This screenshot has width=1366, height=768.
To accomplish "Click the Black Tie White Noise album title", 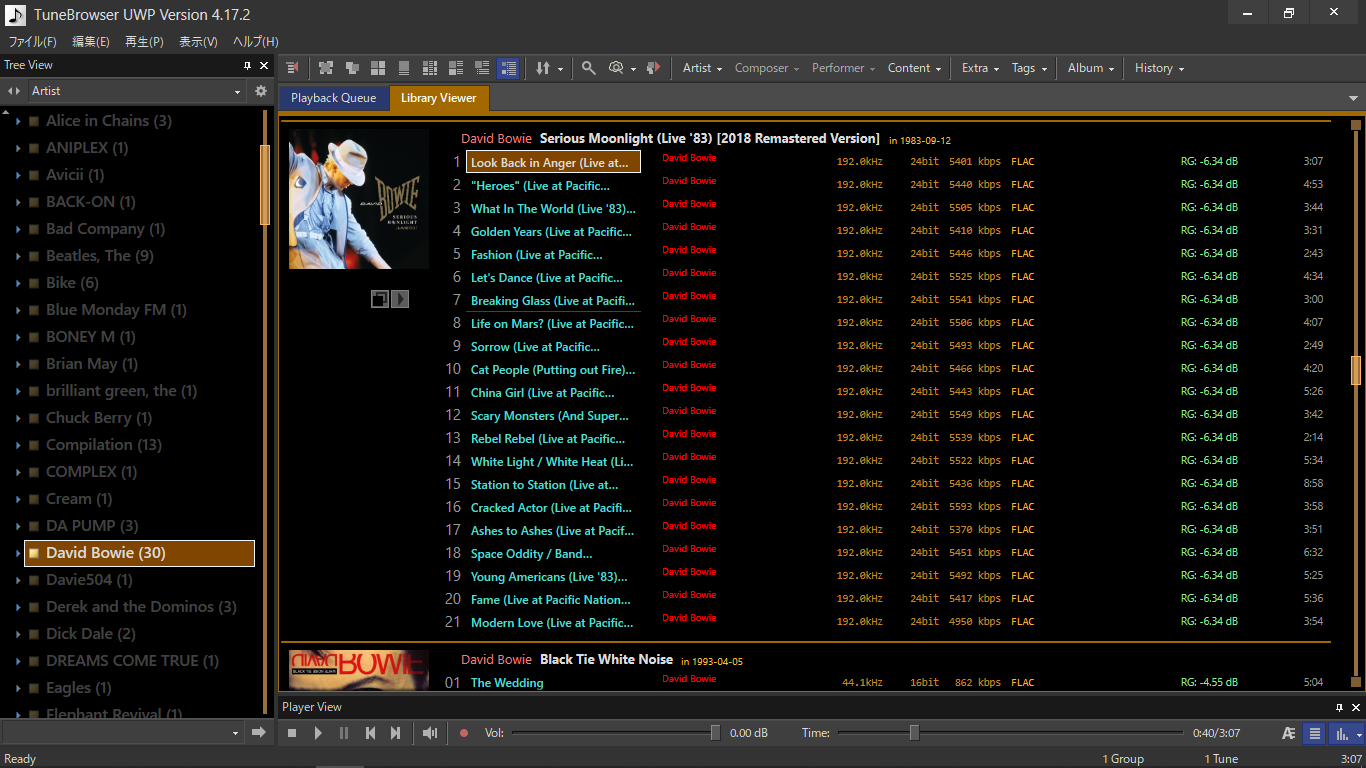I will 607,660.
